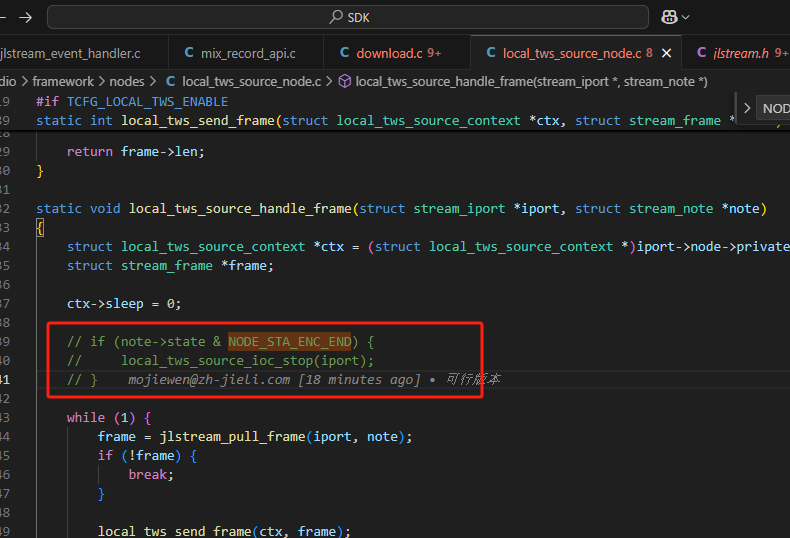Screen dimensions: 790x538
Task: Click C icon in breadcrumb path
Action: pyautogui.click(x=171, y=81)
